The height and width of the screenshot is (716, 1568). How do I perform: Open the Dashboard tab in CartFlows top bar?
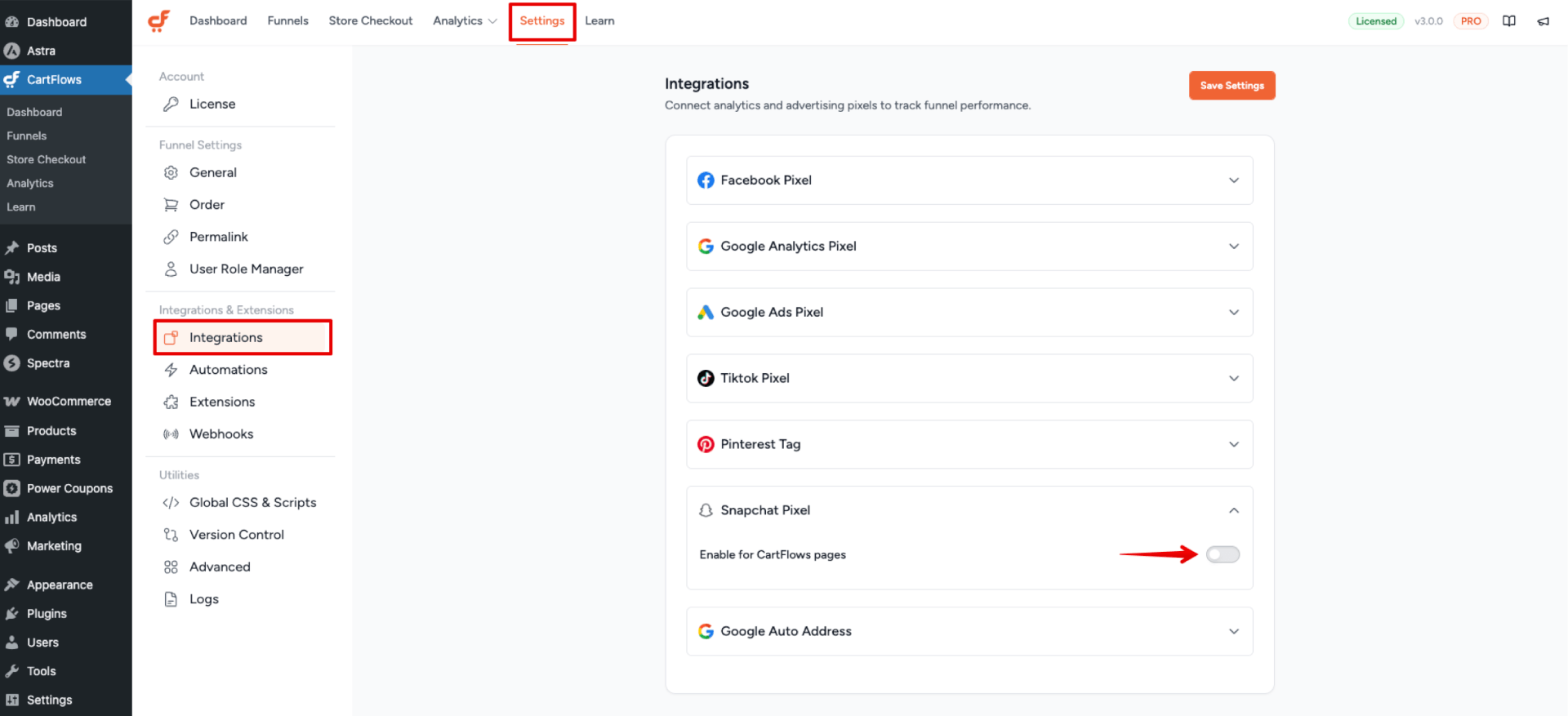(218, 21)
